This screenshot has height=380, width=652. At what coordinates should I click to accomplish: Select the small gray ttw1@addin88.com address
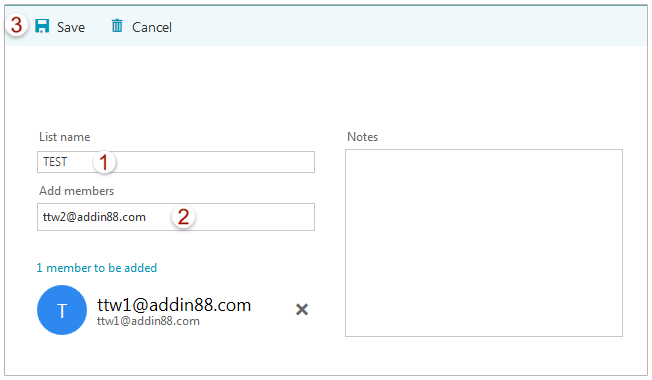coord(148,321)
